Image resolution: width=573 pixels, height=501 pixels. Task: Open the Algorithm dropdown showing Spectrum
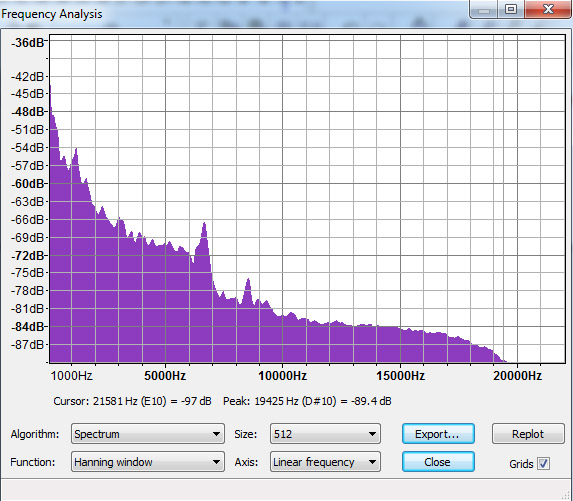pyautogui.click(x=148, y=434)
